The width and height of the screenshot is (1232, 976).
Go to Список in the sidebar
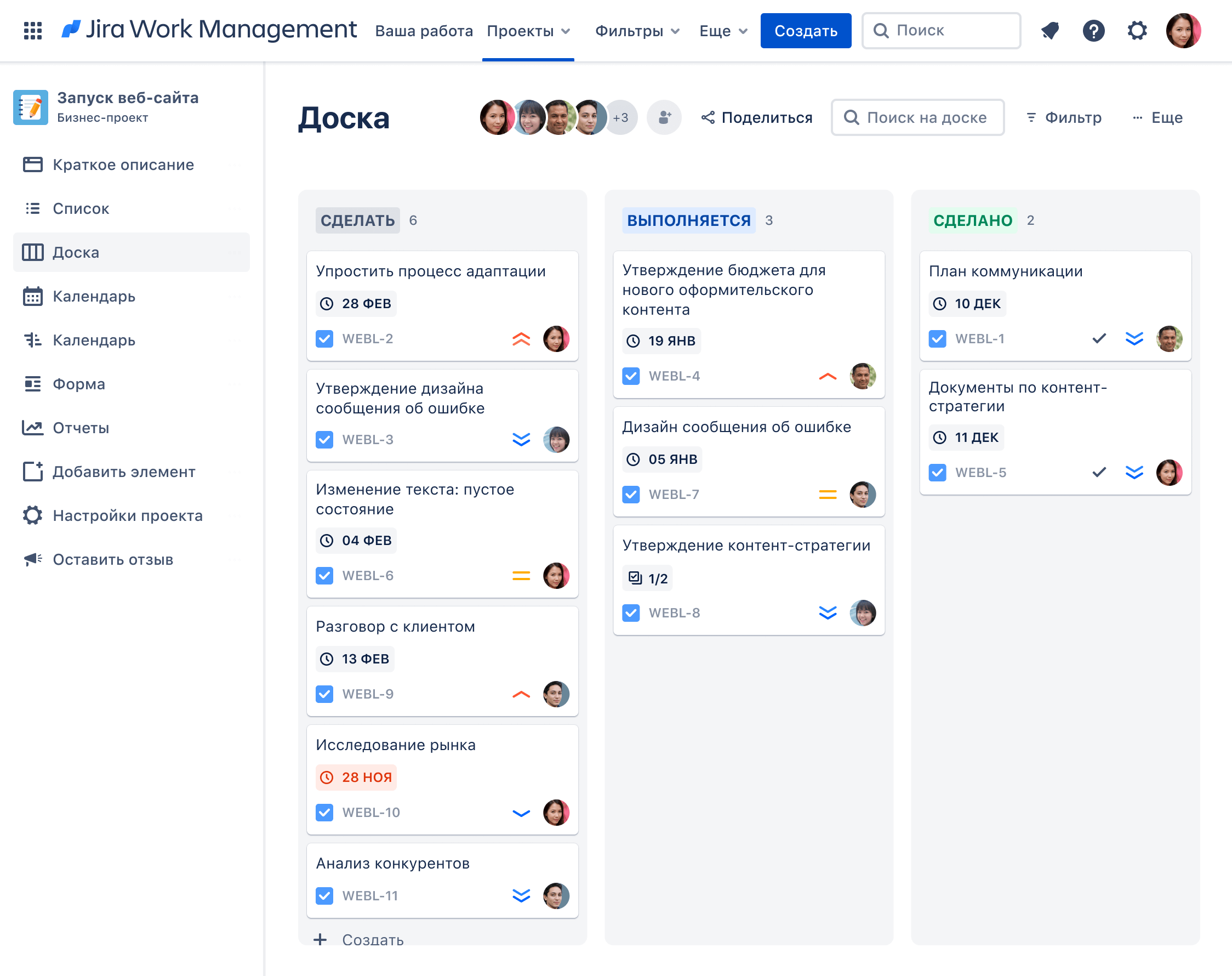coord(81,208)
